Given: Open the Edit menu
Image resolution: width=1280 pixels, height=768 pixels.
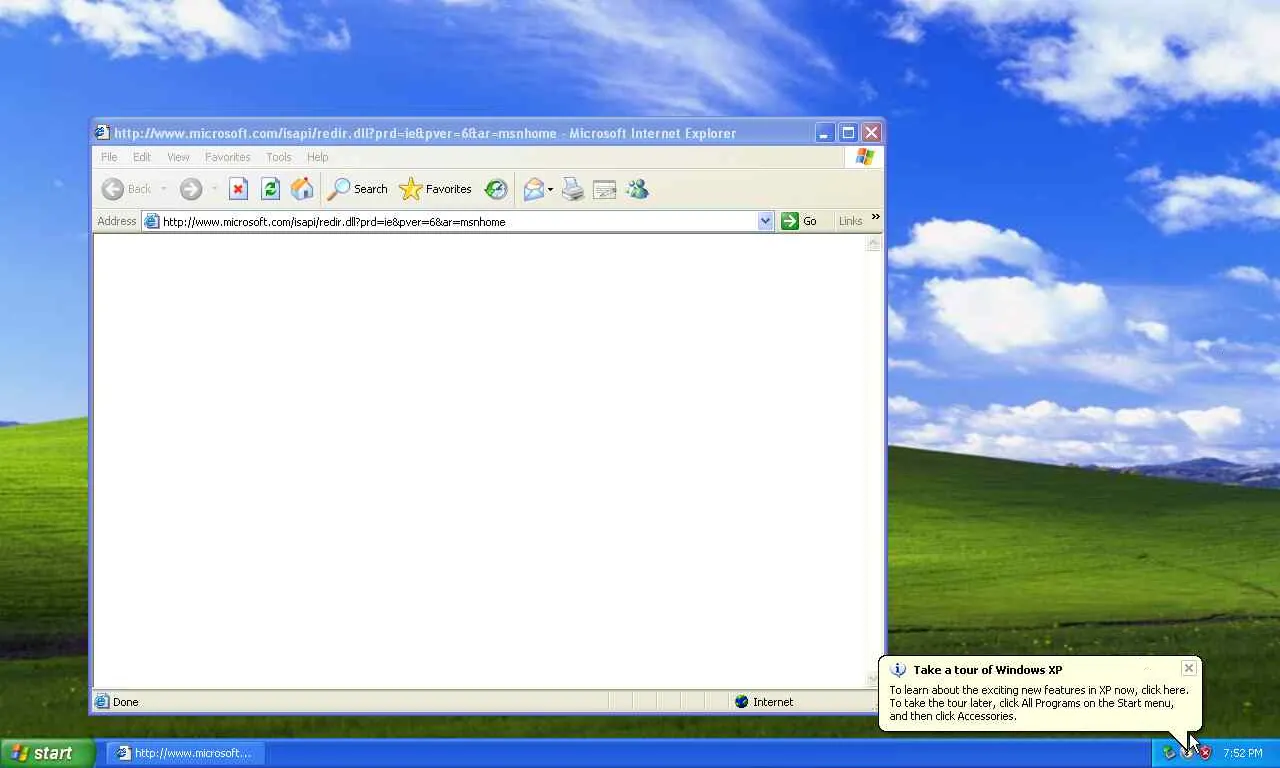Looking at the screenshot, I should 142,157.
